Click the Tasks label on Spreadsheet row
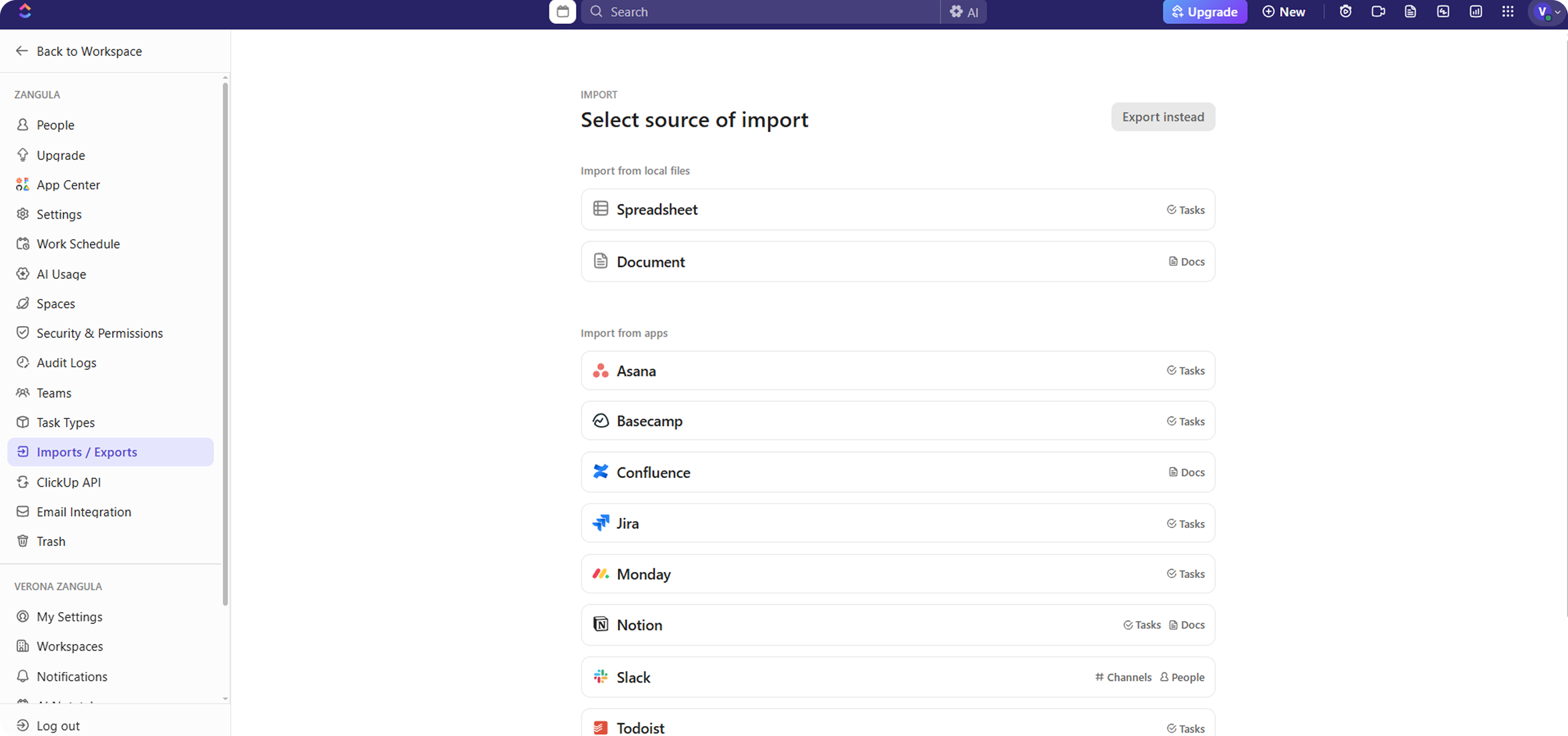 (x=1185, y=210)
